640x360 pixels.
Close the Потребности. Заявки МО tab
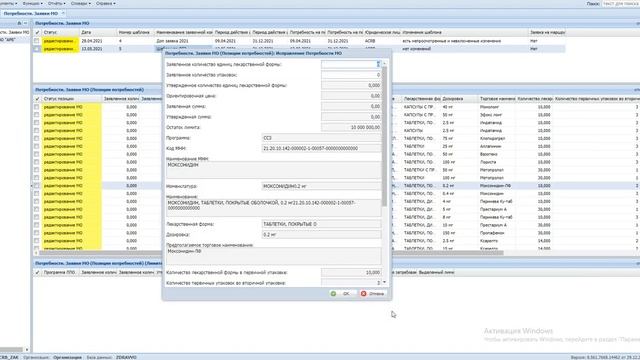point(63,13)
